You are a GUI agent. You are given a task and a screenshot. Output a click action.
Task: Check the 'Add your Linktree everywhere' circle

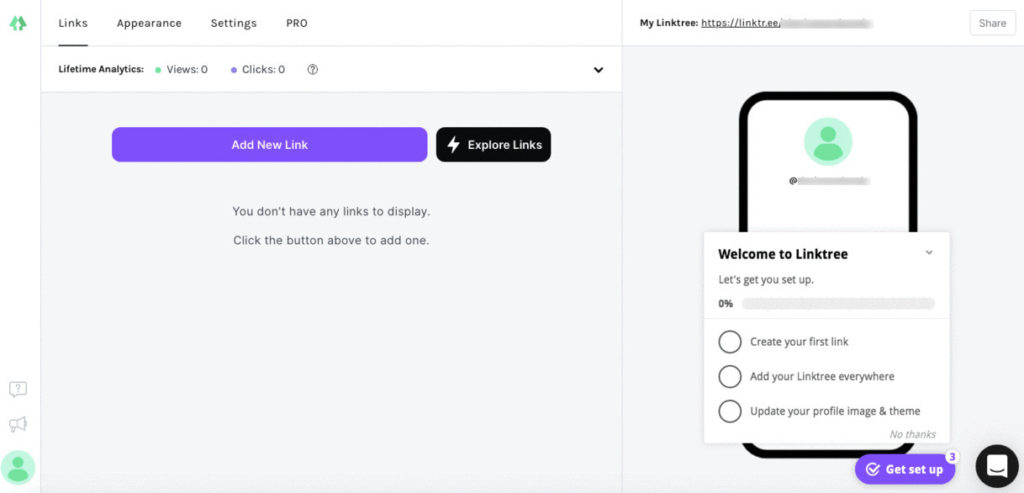730,377
